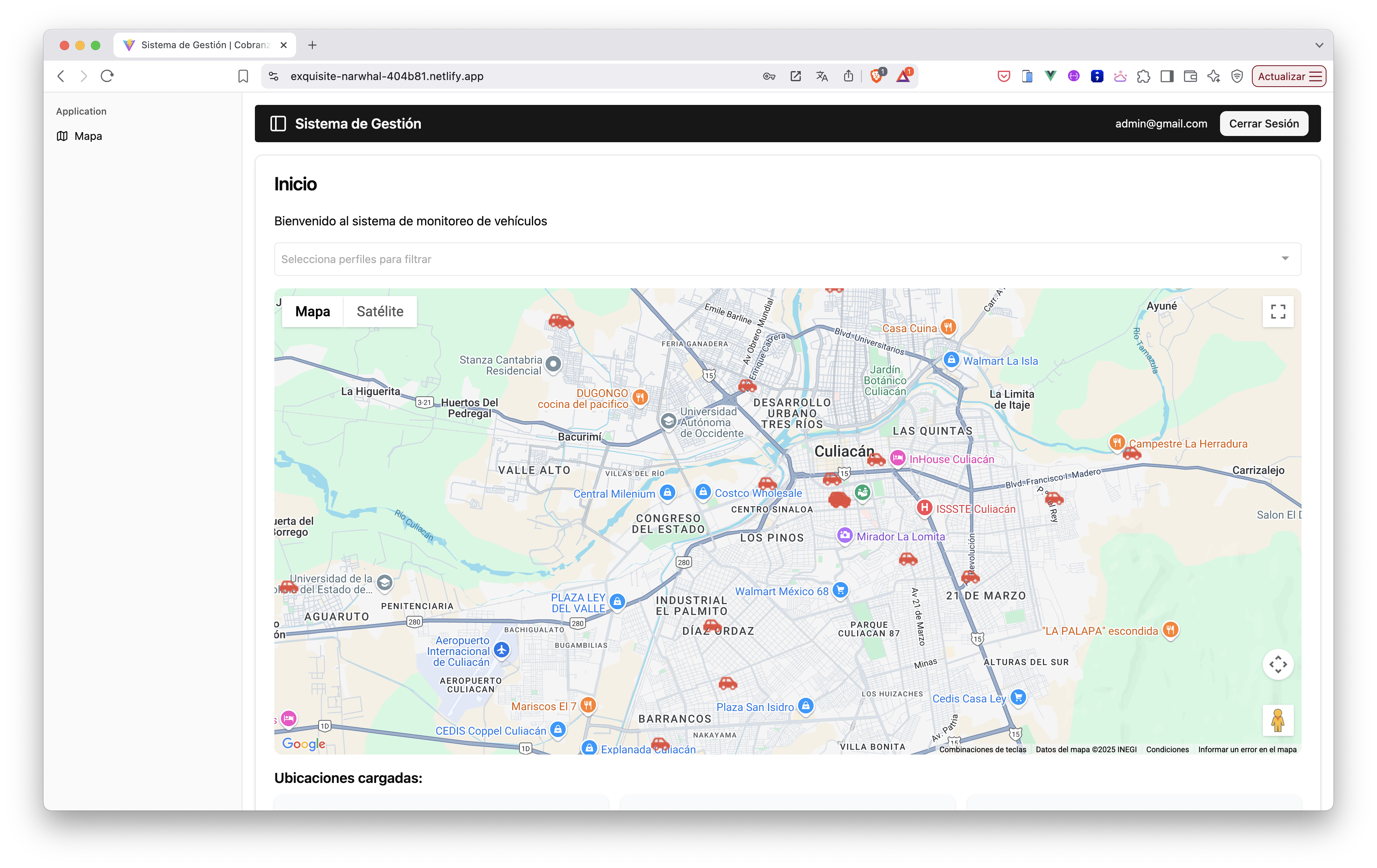Screen dimensions: 1377x868
Task: Toggle the sidebar panel icon in header
Action: pos(278,124)
